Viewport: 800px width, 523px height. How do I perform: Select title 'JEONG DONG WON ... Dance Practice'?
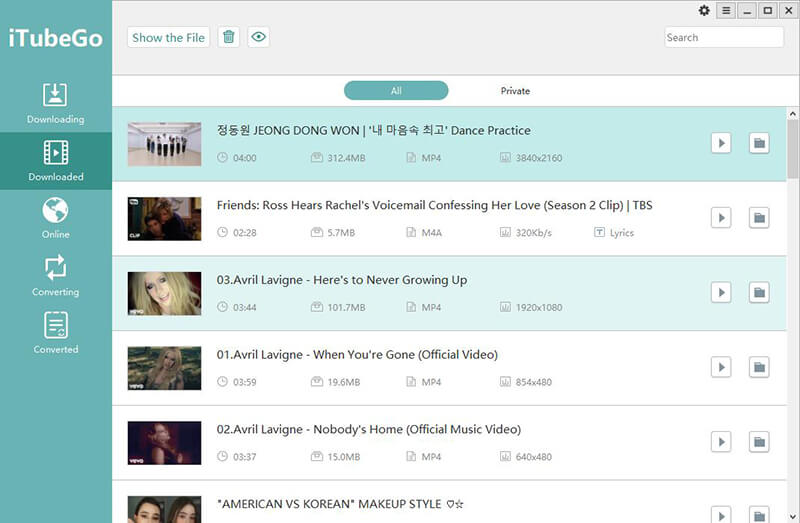(x=373, y=131)
